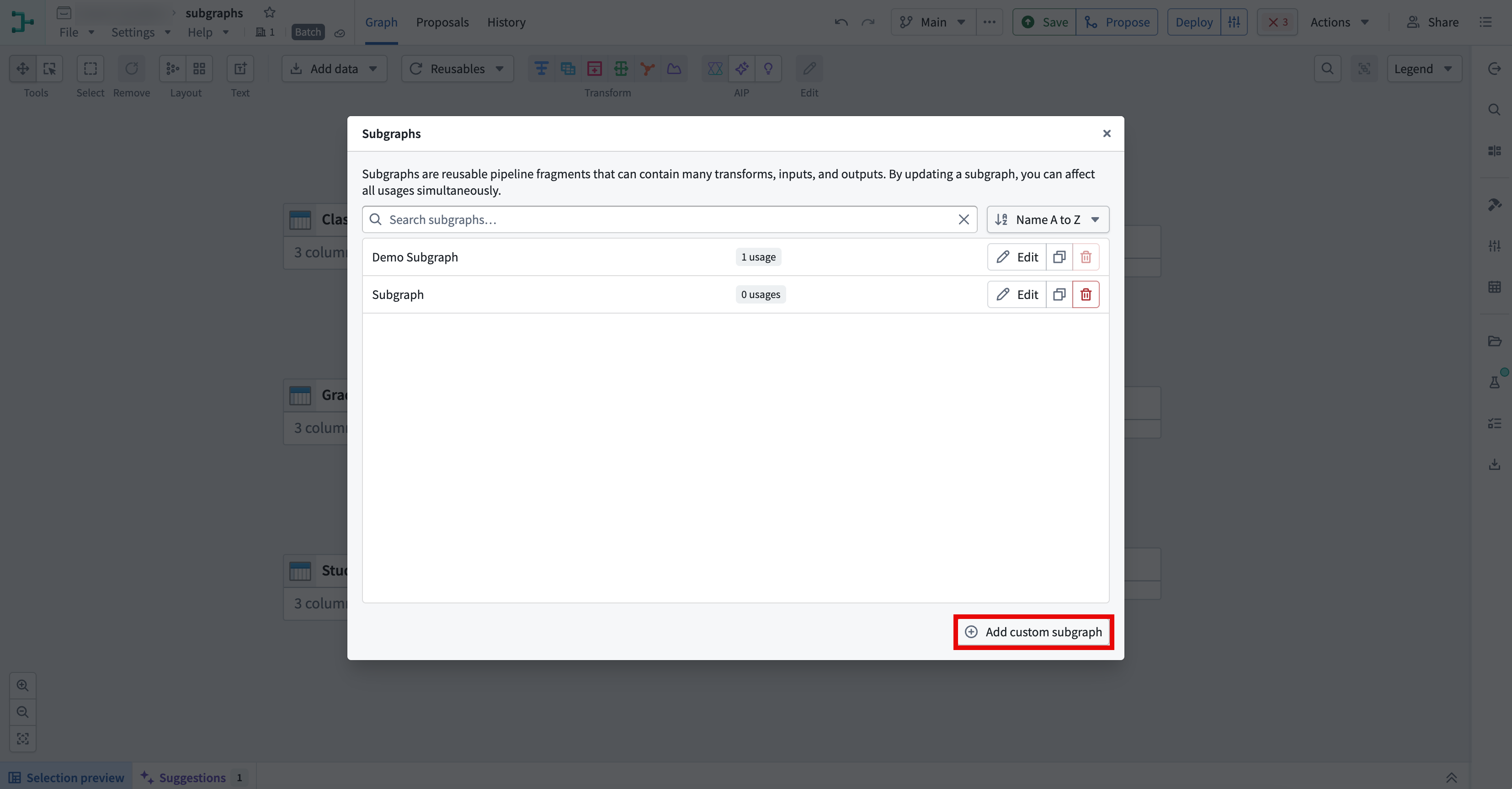
Task: Clear the subgraph search field
Action: [963, 219]
